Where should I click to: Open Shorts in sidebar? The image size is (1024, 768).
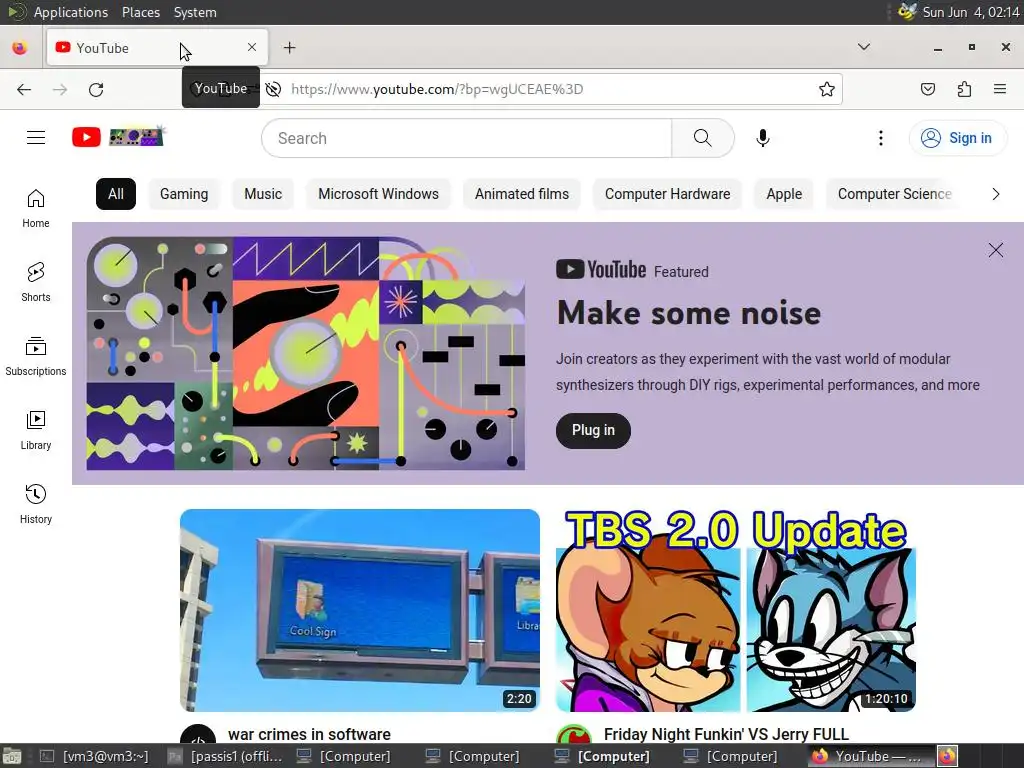click(36, 282)
